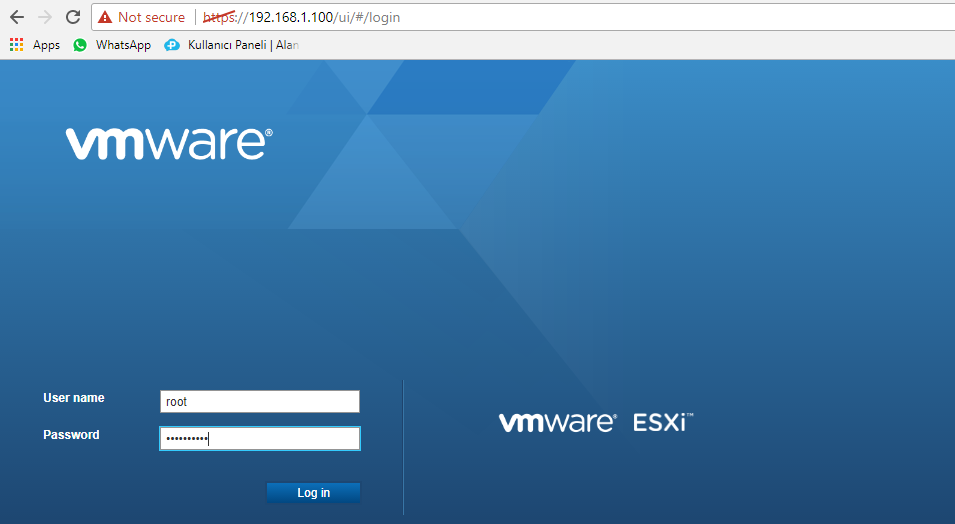Image resolution: width=955 pixels, height=524 pixels.
Task: Click the ESXi product text
Action: [662, 422]
